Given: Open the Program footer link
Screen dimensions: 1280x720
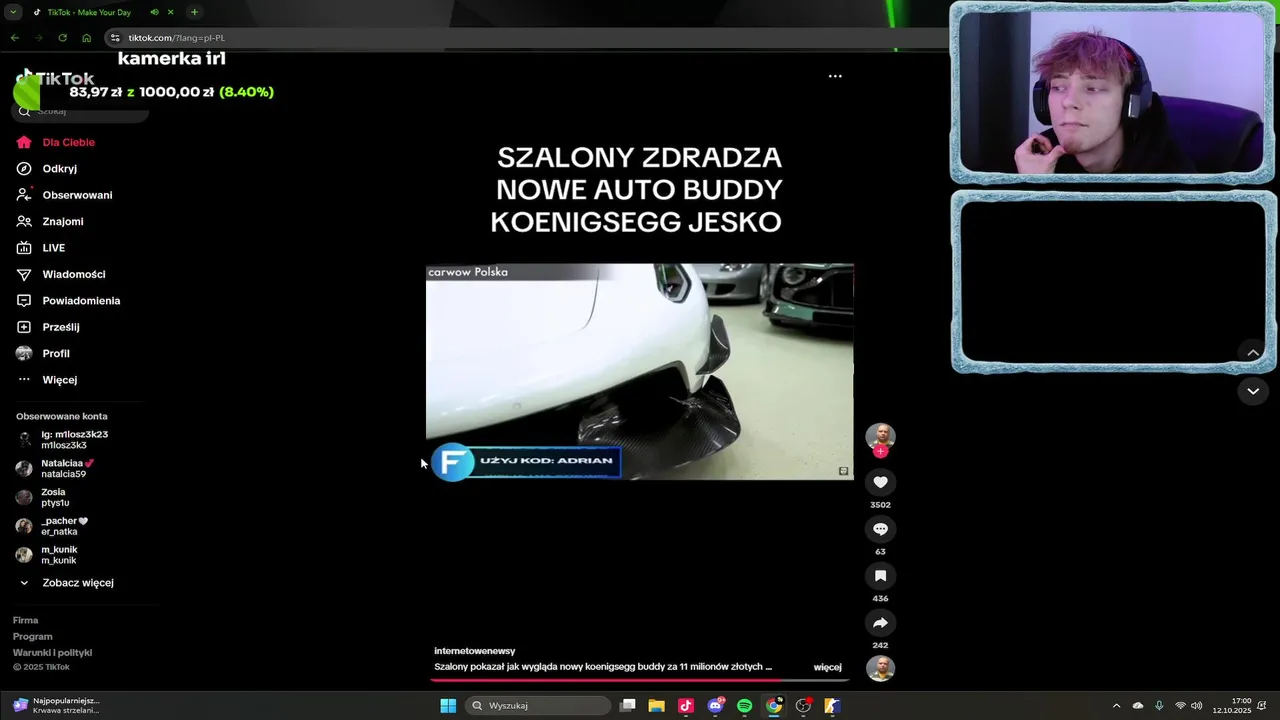Looking at the screenshot, I should tap(32, 637).
